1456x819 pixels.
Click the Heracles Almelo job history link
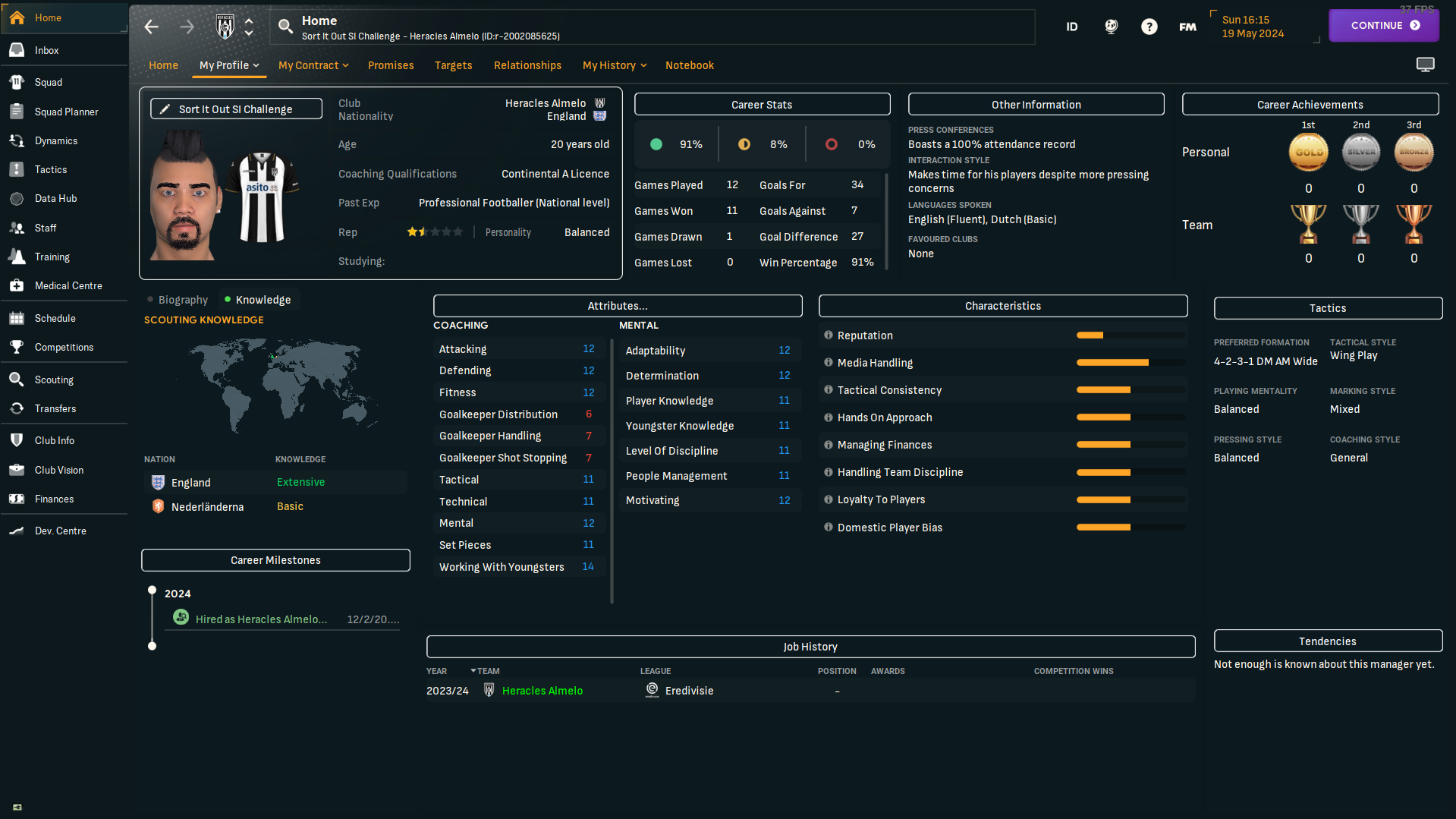pos(542,691)
